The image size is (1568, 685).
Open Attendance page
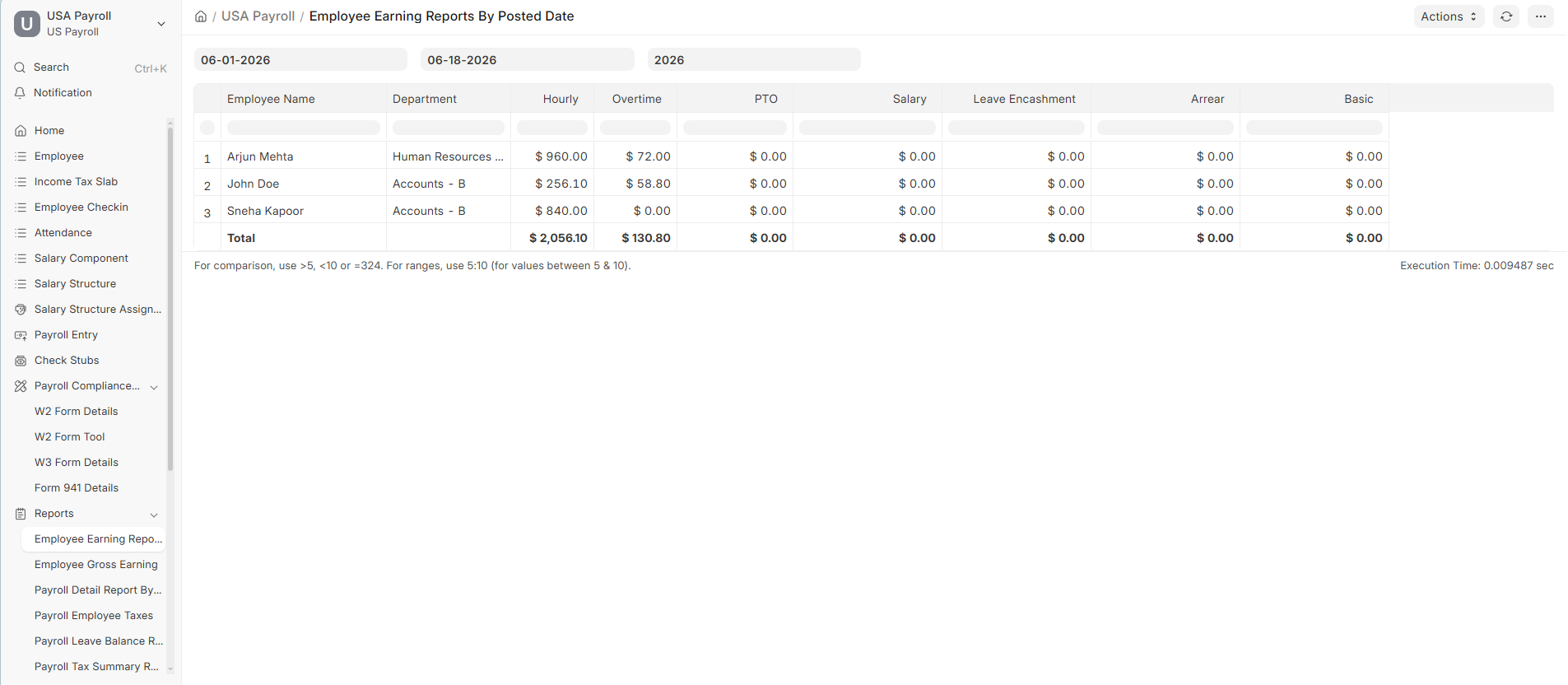pyautogui.click(x=63, y=233)
